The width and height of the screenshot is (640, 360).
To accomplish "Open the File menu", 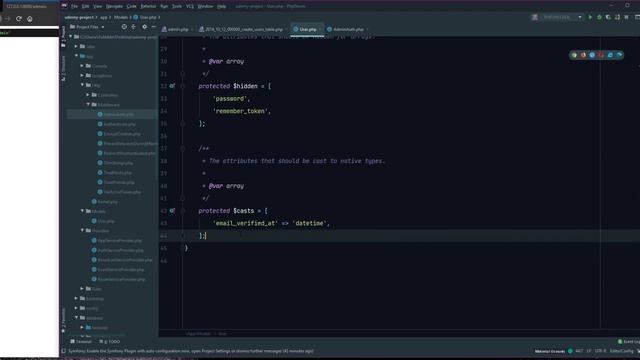I will tap(74, 7).
